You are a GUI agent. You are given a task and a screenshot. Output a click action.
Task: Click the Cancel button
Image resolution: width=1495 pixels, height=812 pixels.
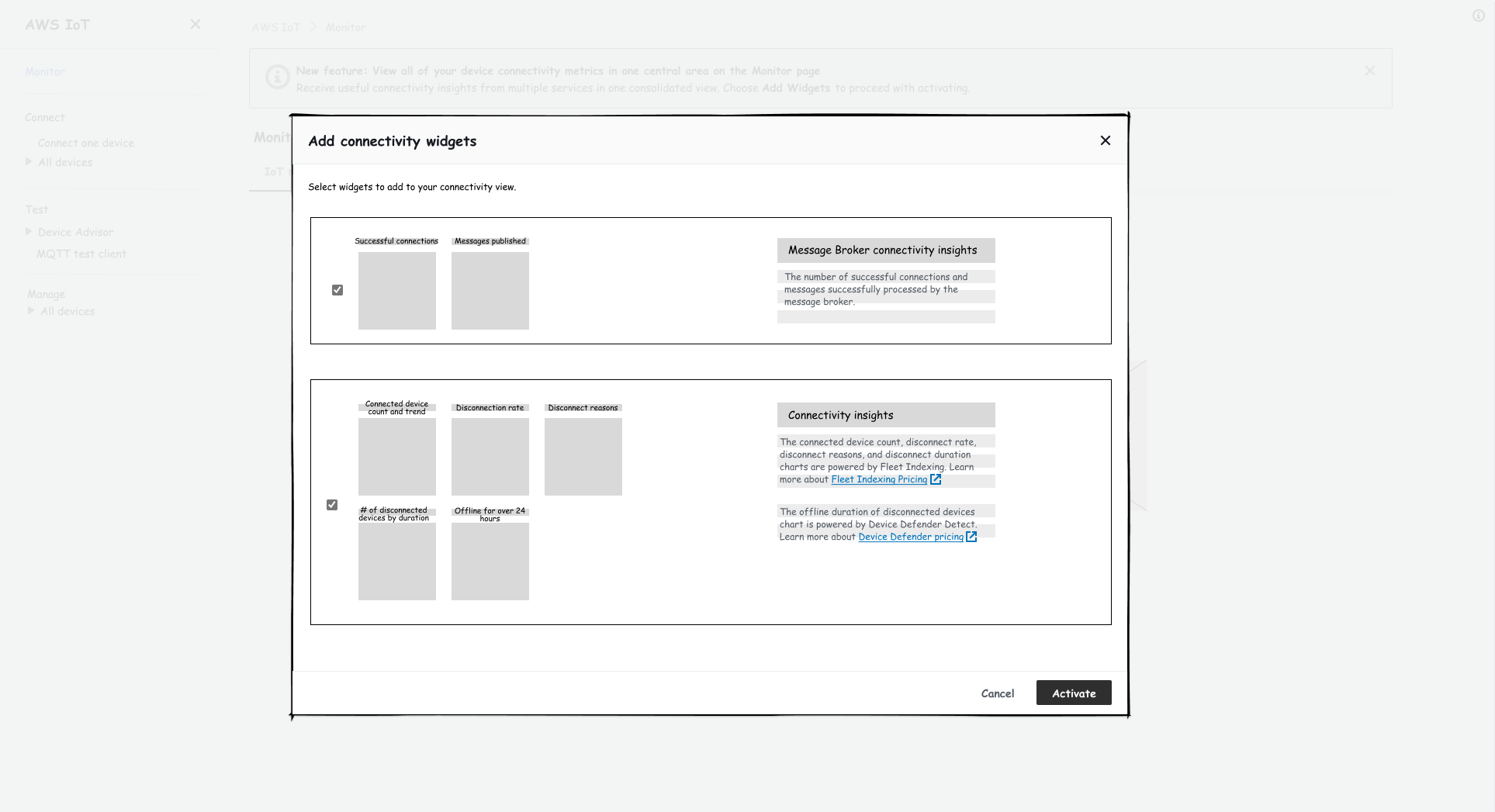pyautogui.click(x=997, y=693)
